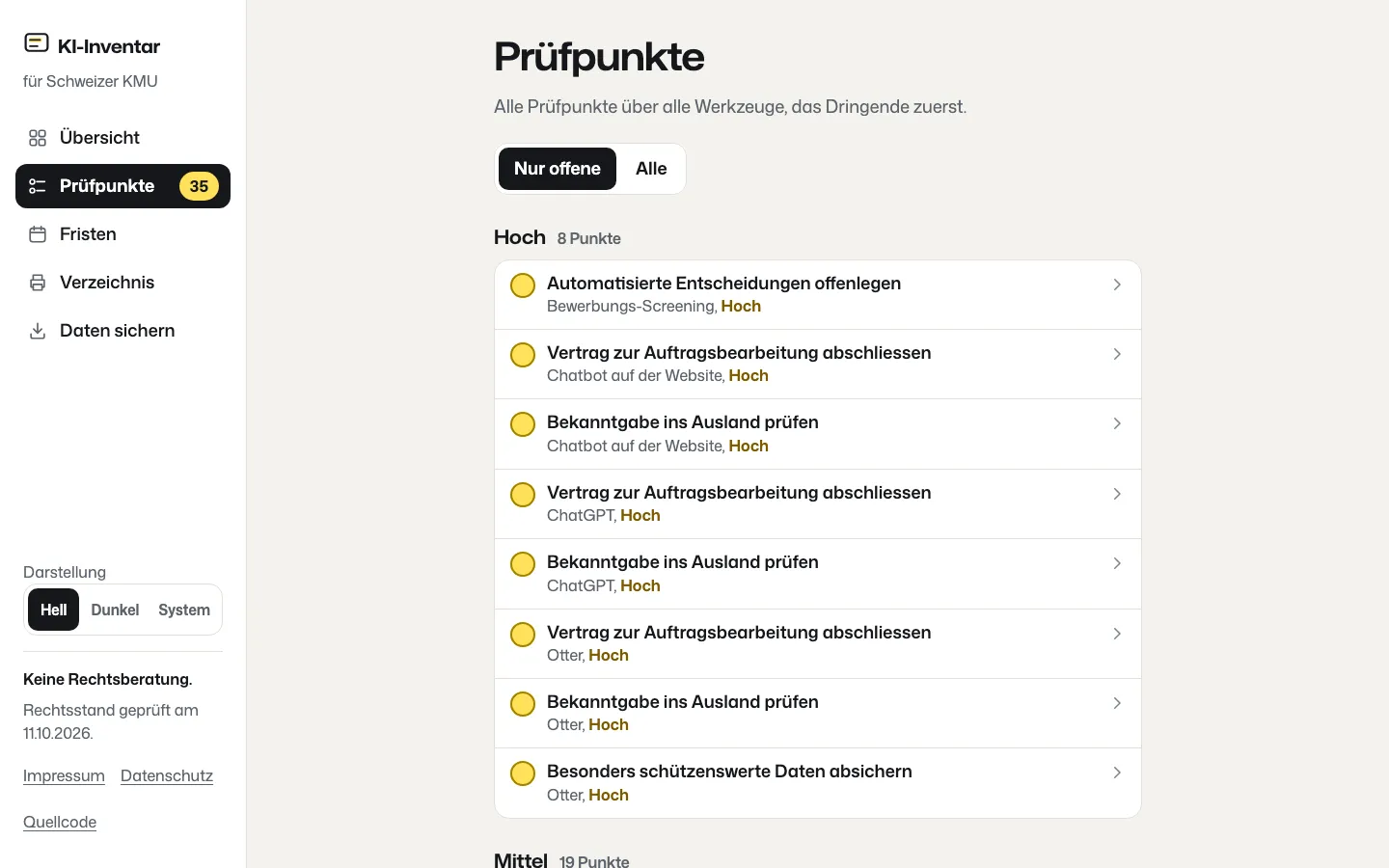Open the Übersicht page

(123, 138)
